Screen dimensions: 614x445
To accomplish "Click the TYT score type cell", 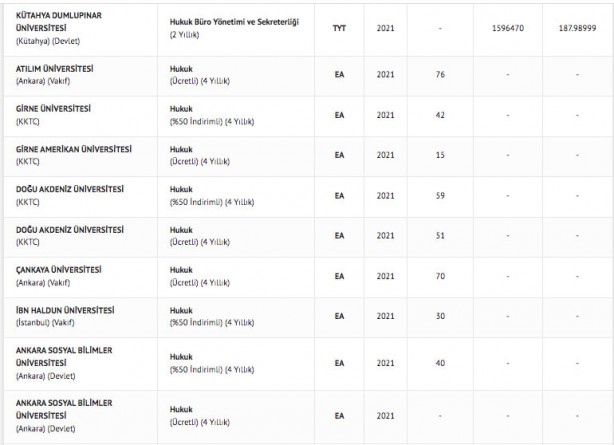I will [x=339, y=28].
